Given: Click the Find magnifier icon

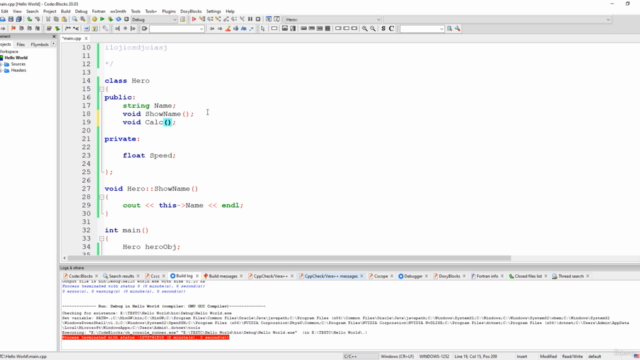Looking at the screenshot, I should [x=75, y=19].
